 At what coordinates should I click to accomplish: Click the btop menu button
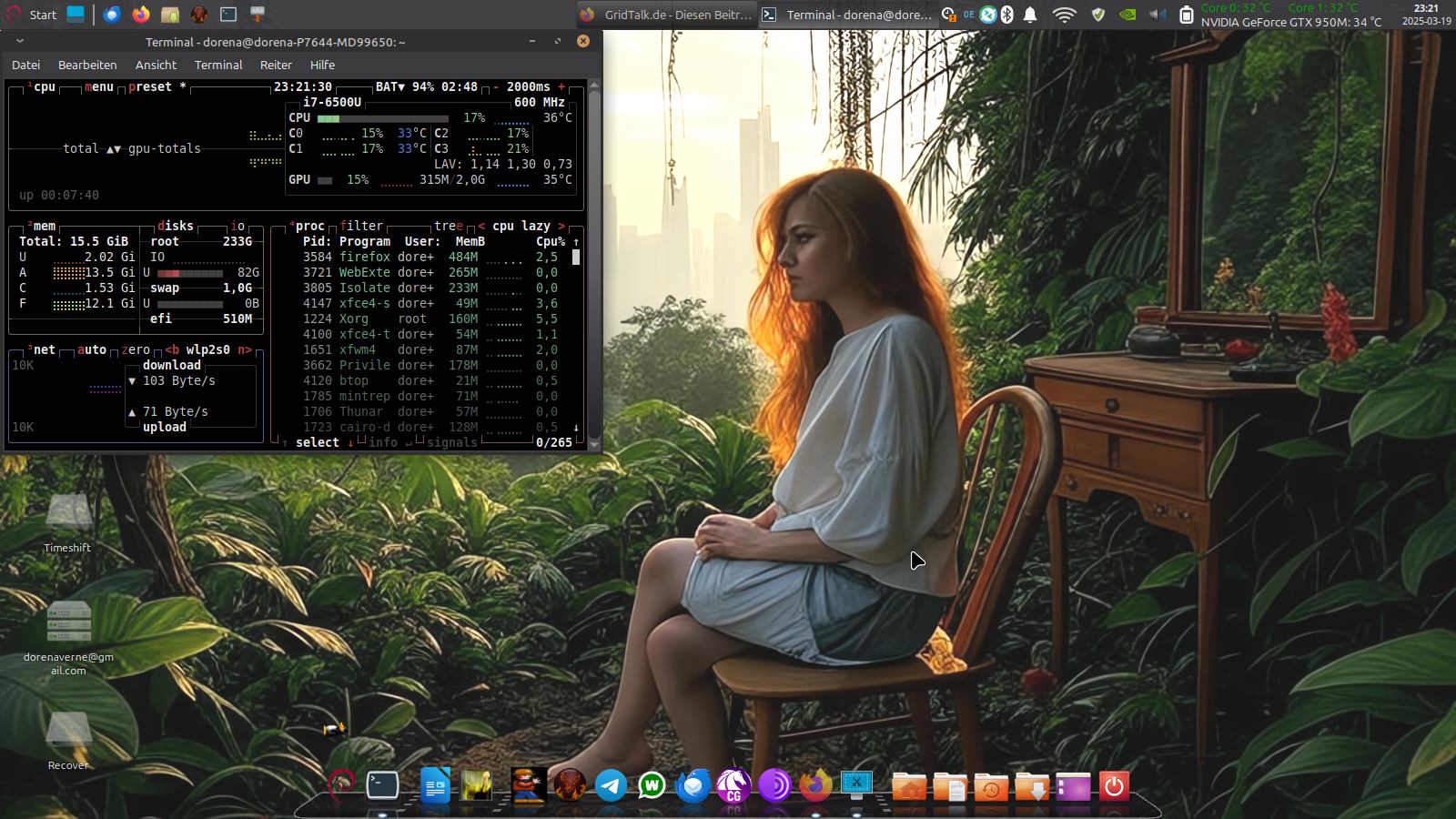(x=98, y=86)
